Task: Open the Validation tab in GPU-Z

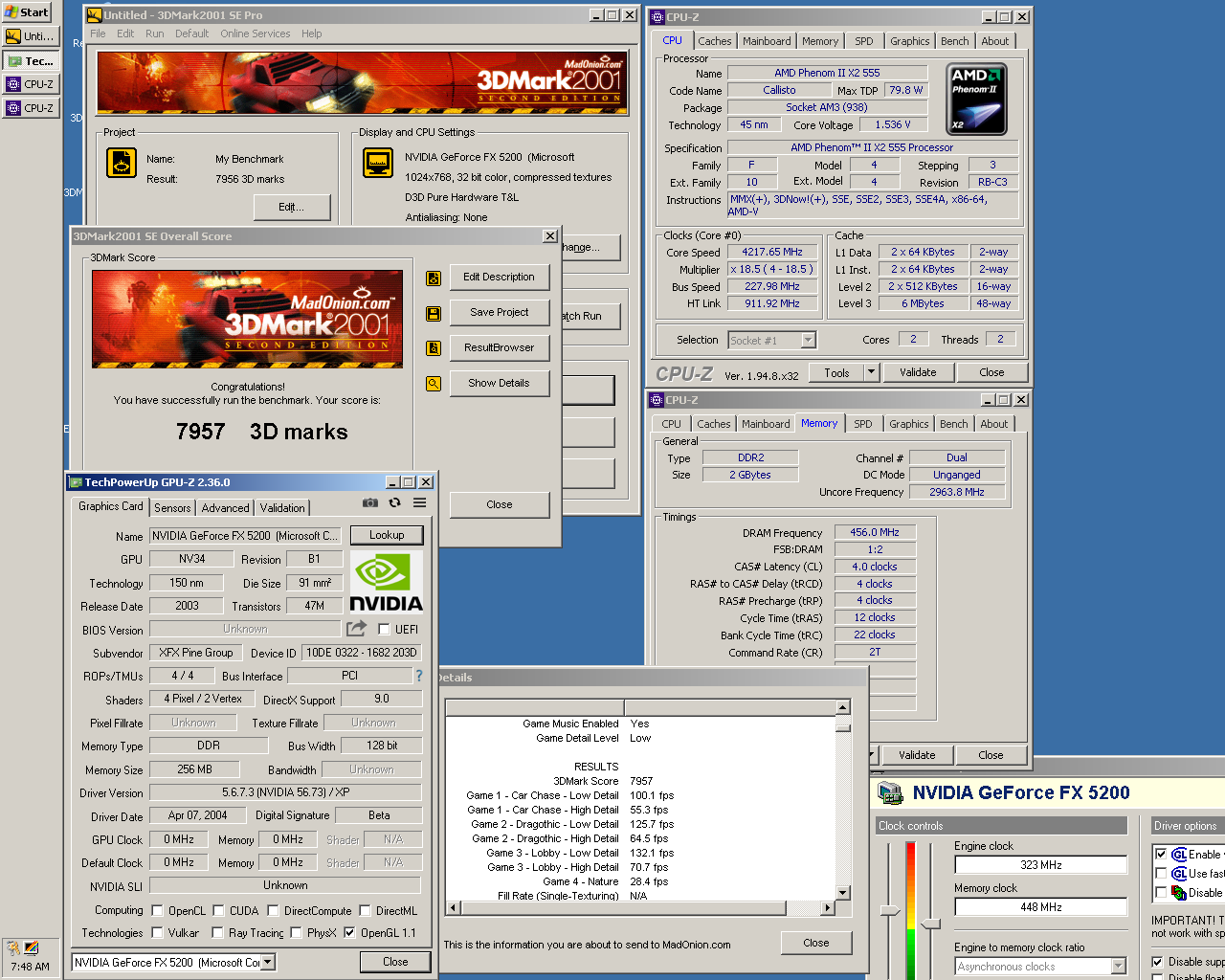Action: coord(282,508)
